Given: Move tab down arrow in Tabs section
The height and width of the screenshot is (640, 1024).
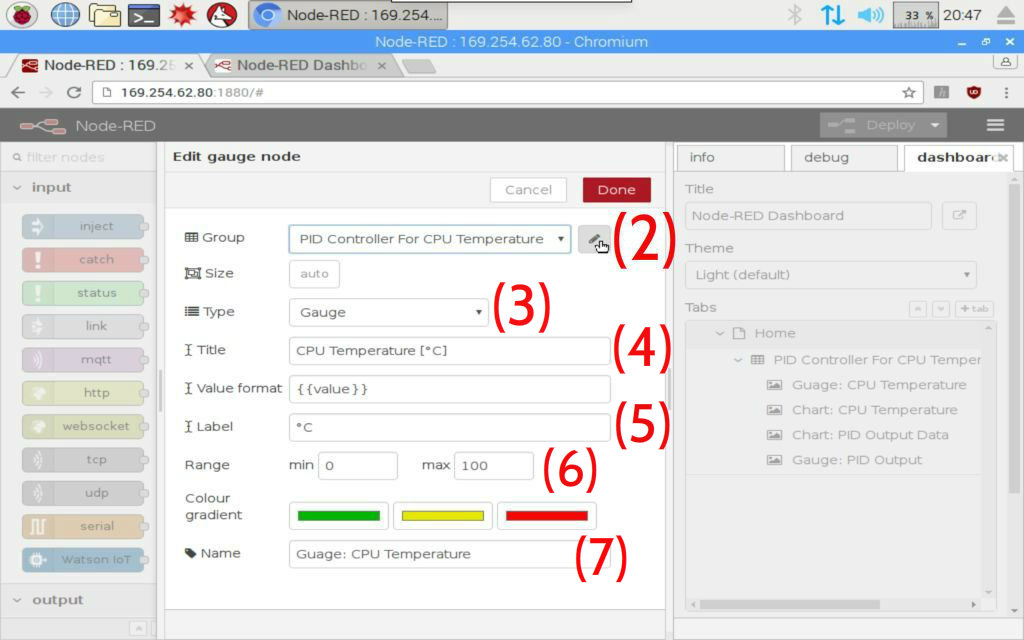Looking at the screenshot, I should (x=940, y=308).
